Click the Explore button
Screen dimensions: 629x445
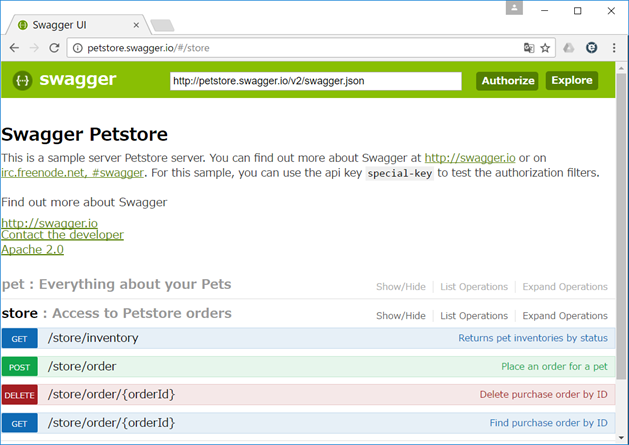[x=572, y=80]
